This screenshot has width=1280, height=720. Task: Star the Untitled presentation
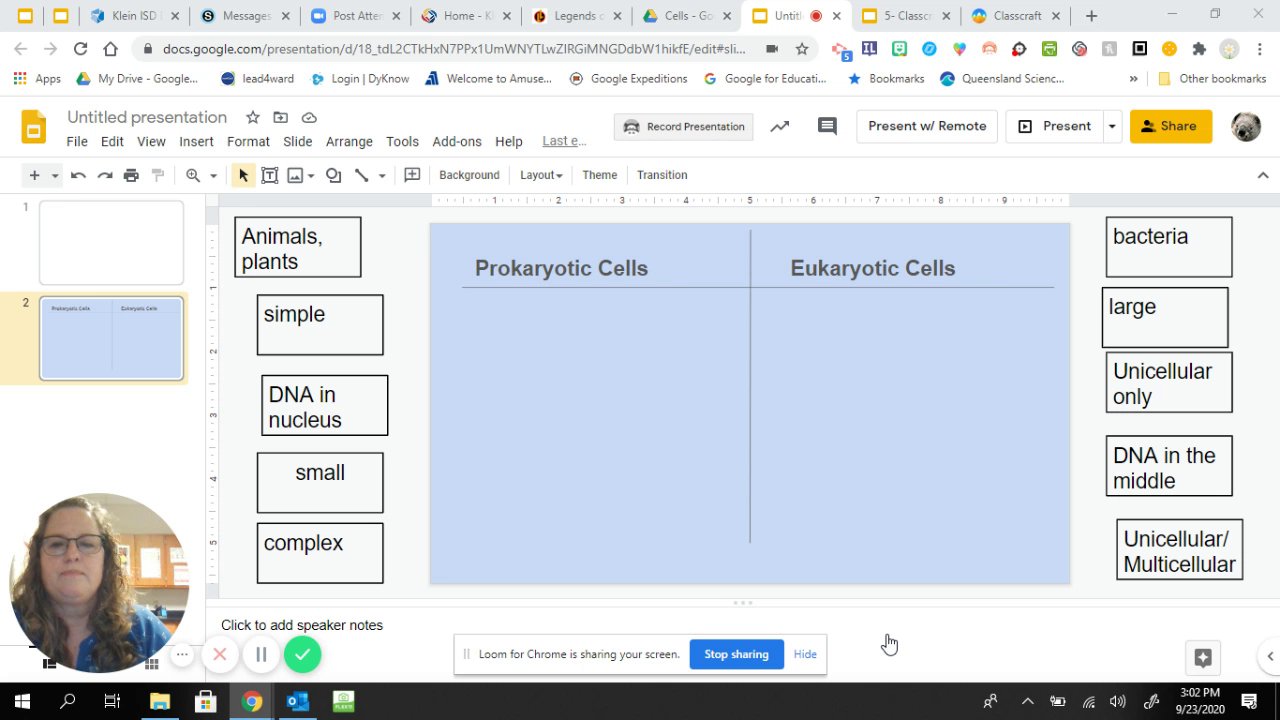[253, 117]
